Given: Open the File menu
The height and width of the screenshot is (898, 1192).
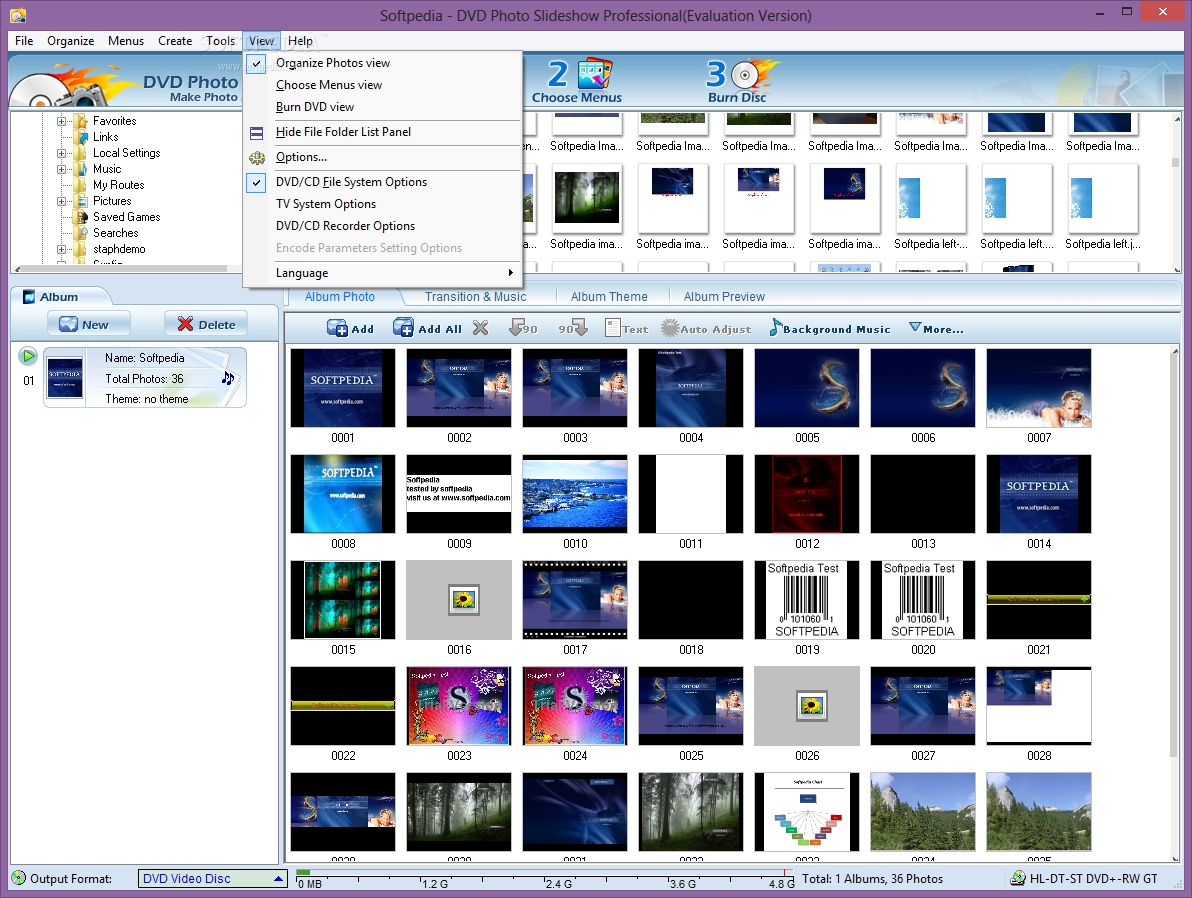Looking at the screenshot, I should point(24,41).
